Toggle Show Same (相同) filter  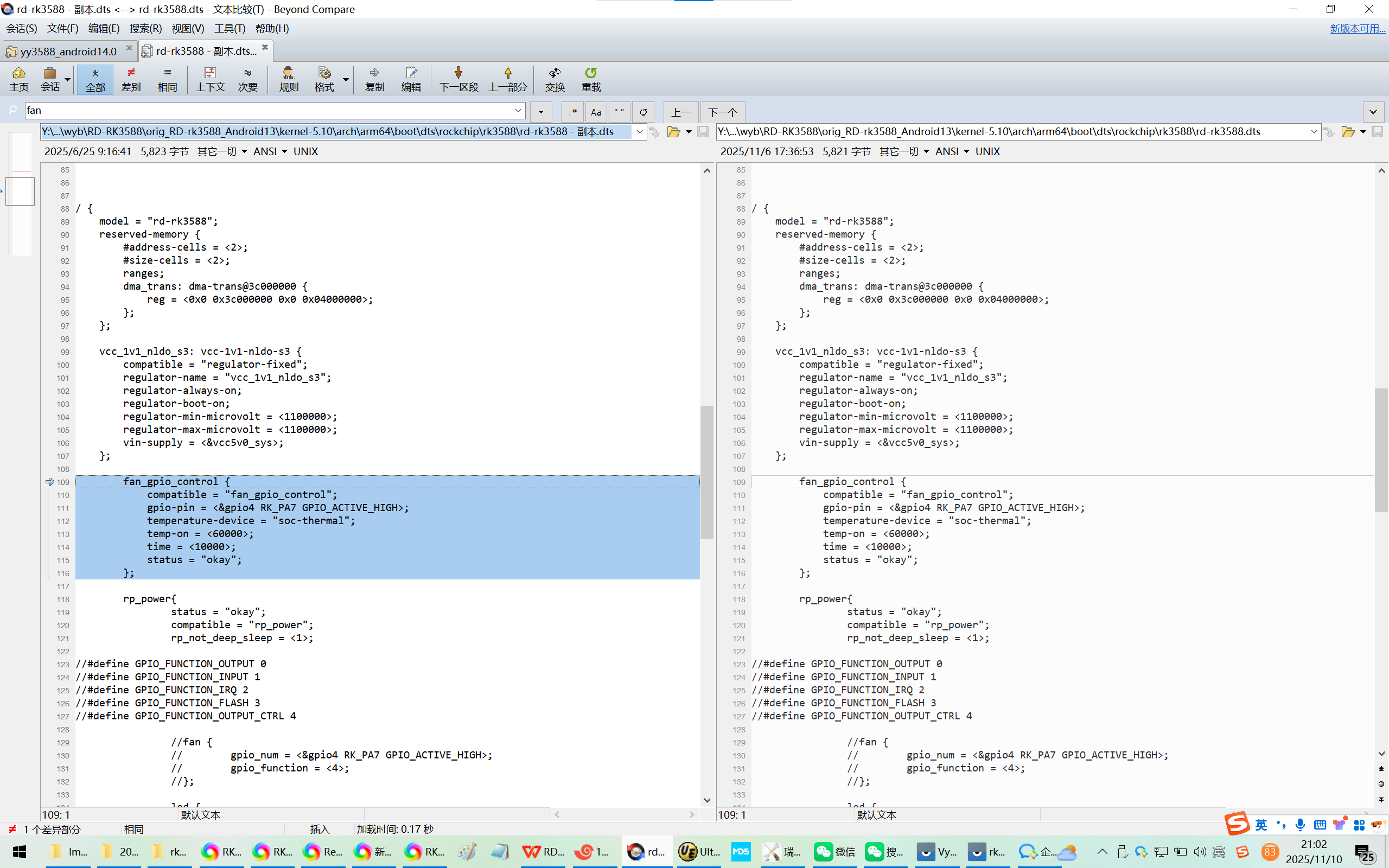coord(167,79)
